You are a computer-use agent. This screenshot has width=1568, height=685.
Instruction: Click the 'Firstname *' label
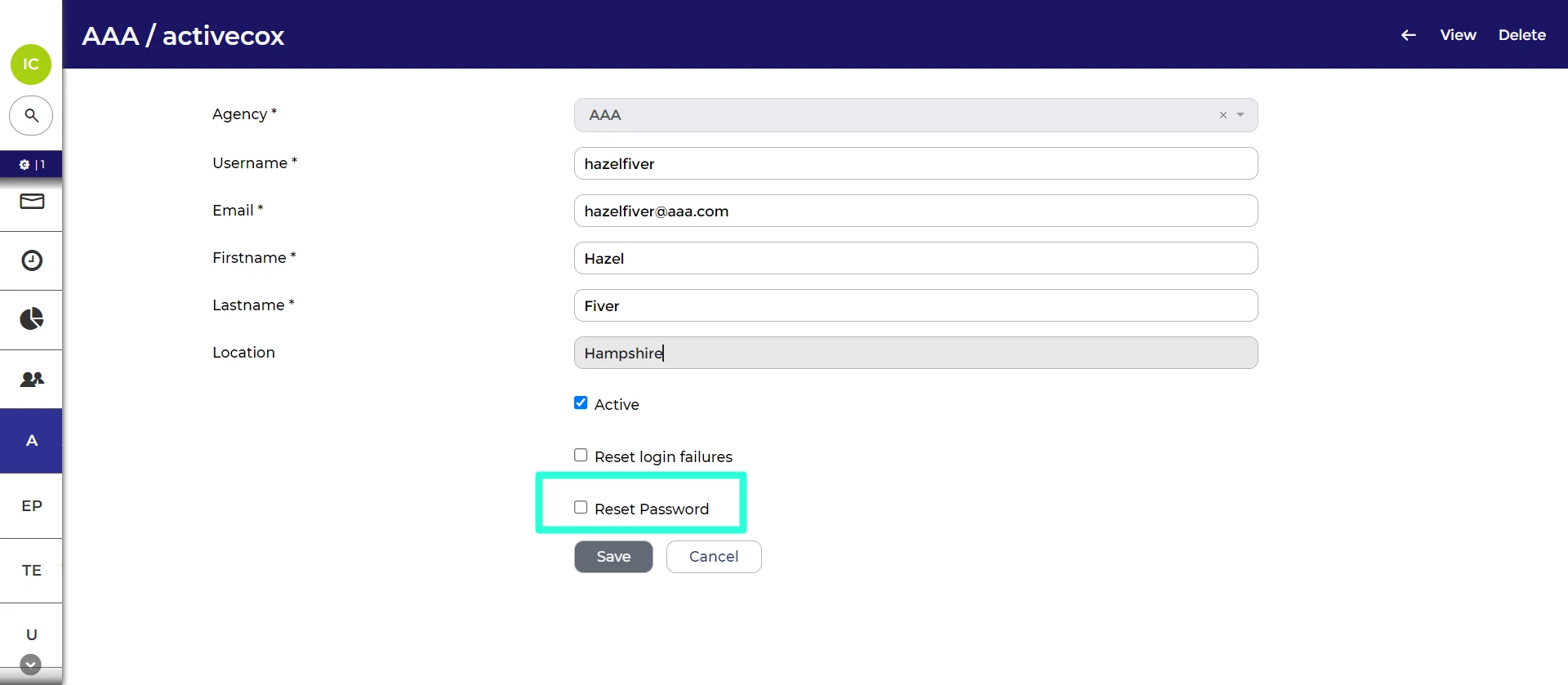254,258
